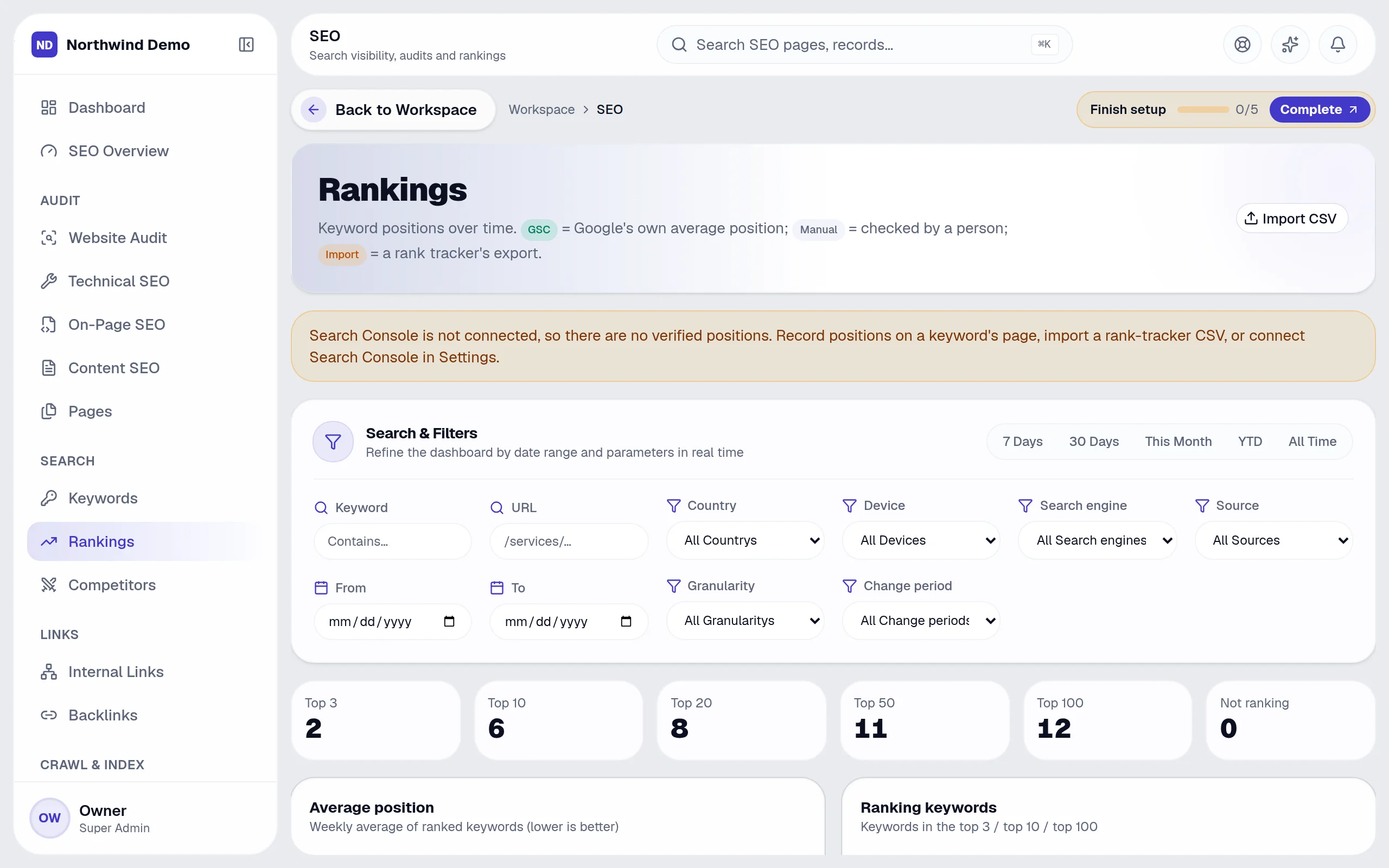Expand the All Granularitys dropdown

pyautogui.click(x=745, y=621)
